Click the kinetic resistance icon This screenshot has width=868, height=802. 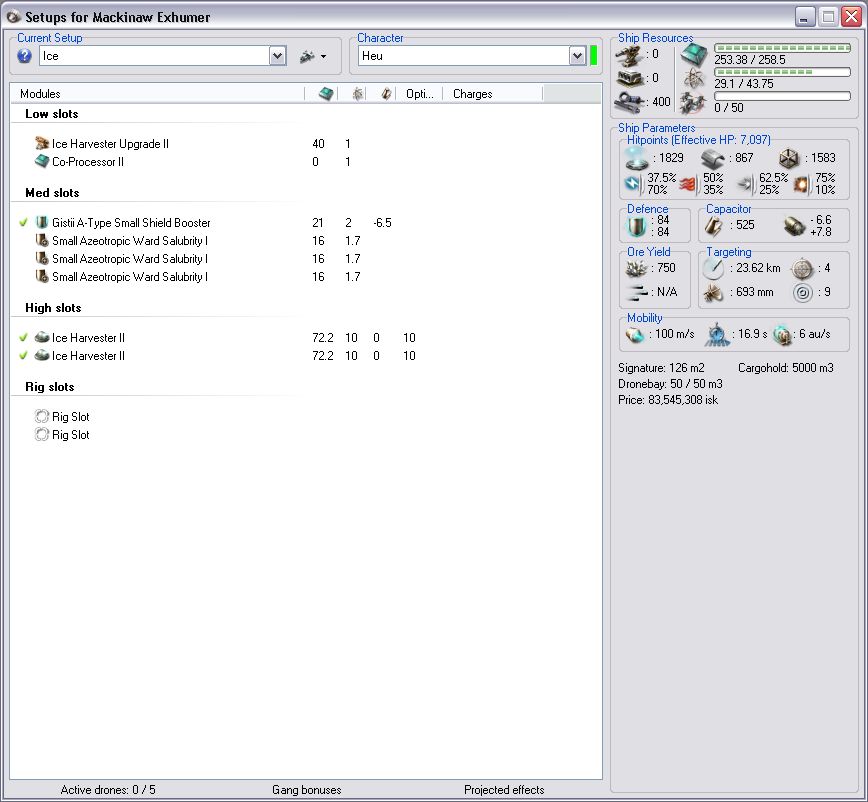click(x=745, y=184)
